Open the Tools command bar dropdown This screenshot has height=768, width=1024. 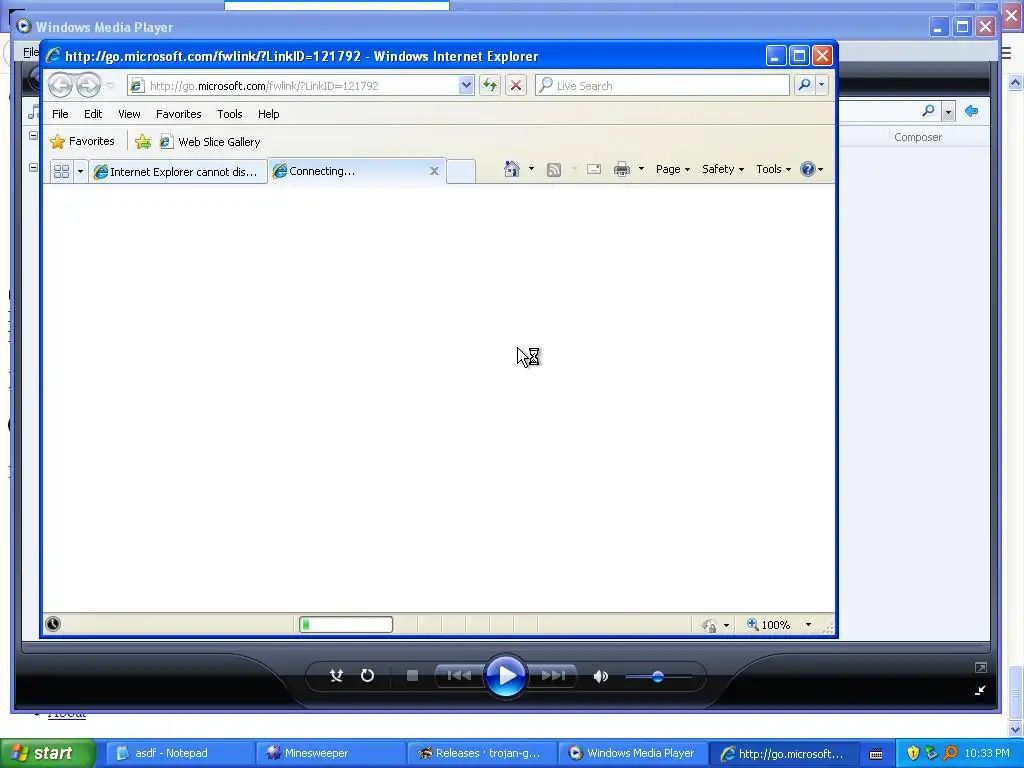point(773,169)
